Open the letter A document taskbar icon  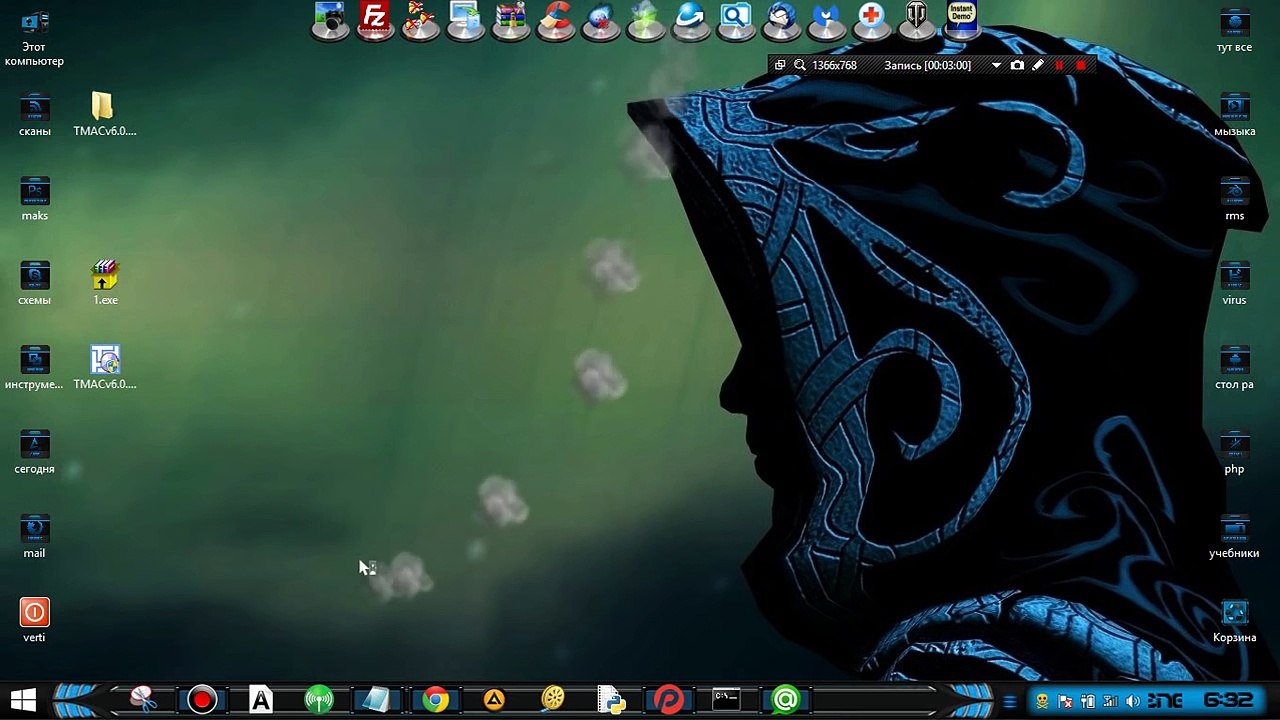[x=261, y=699]
